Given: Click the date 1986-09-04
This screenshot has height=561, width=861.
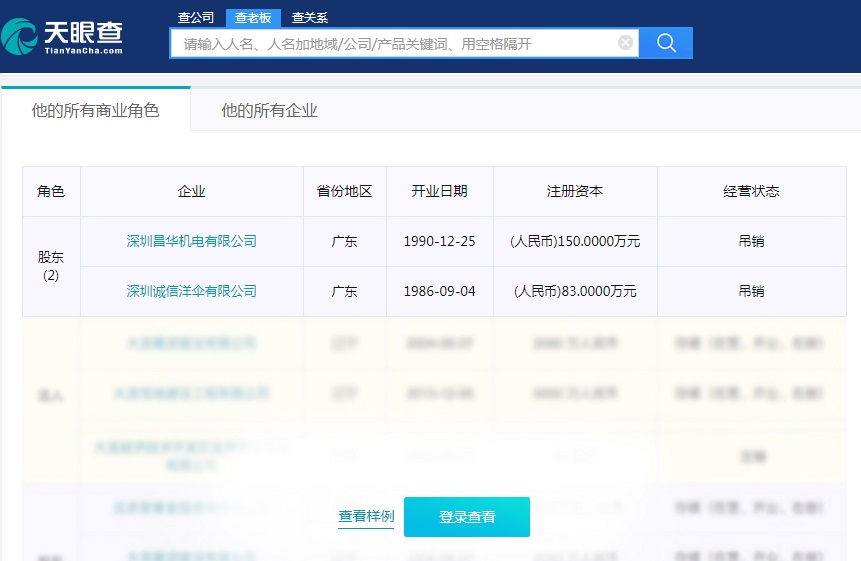Looking at the screenshot, I should pyautogui.click(x=440, y=291).
